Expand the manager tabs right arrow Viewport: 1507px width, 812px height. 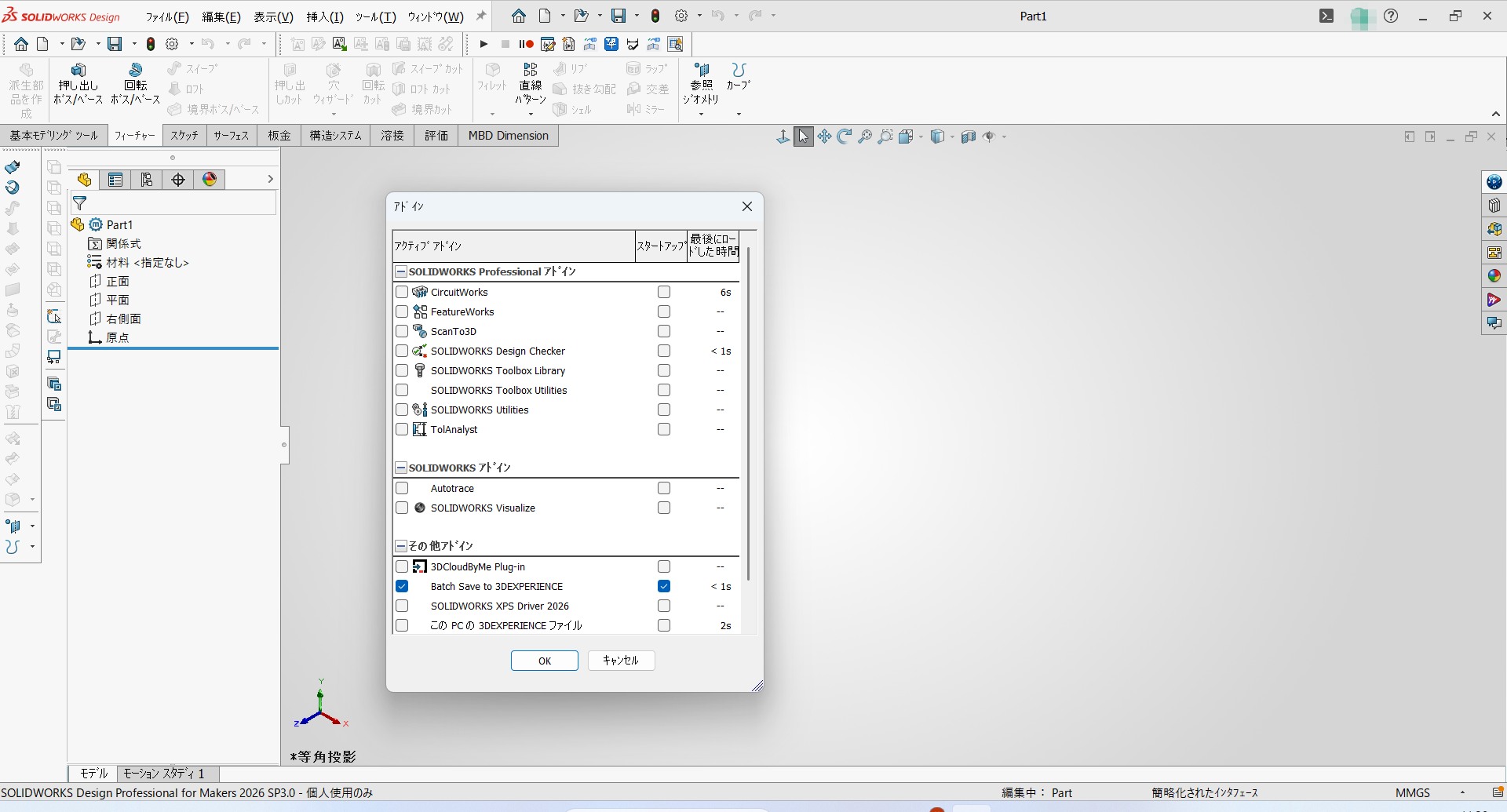click(270, 180)
